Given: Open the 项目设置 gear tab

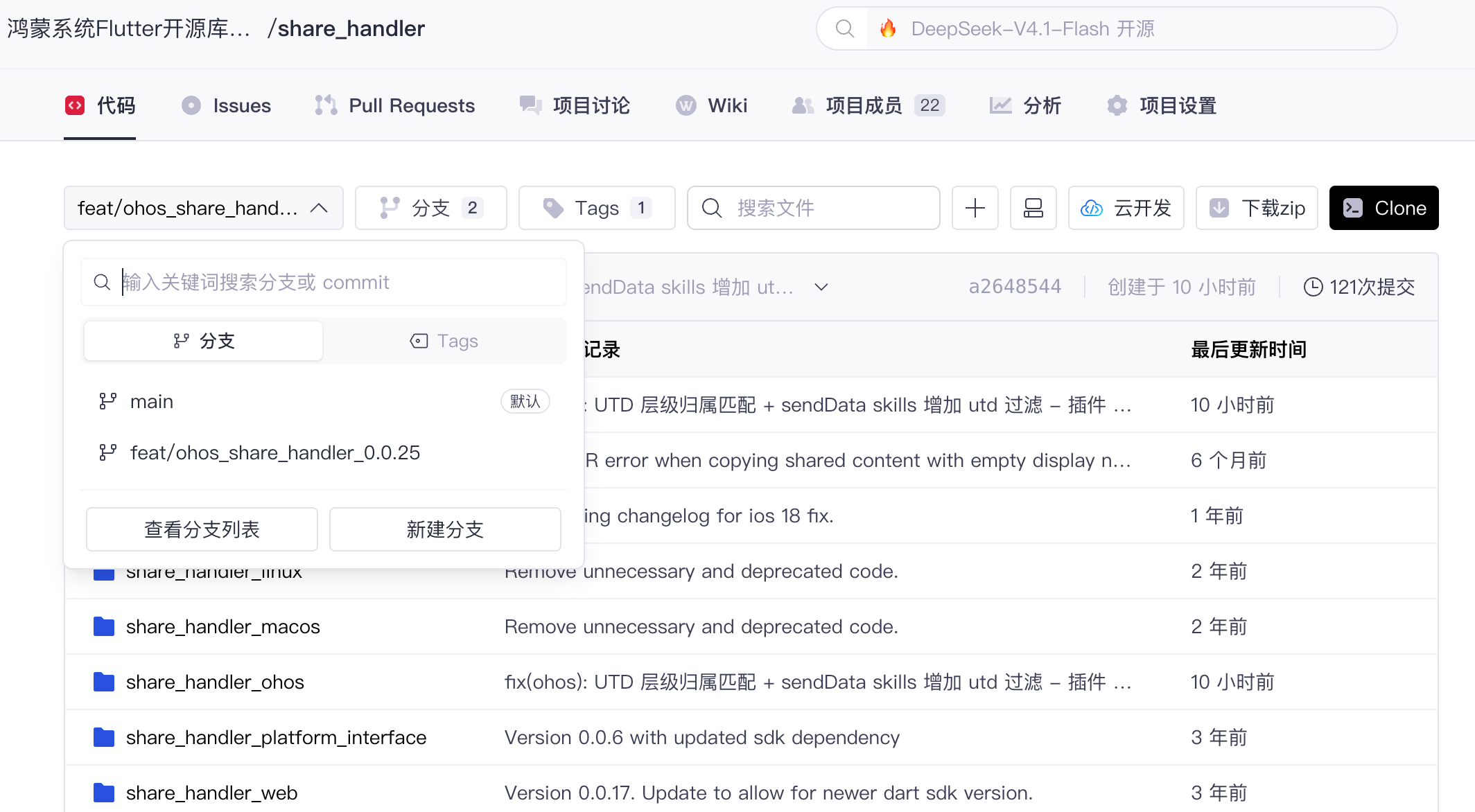Looking at the screenshot, I should 1162,105.
